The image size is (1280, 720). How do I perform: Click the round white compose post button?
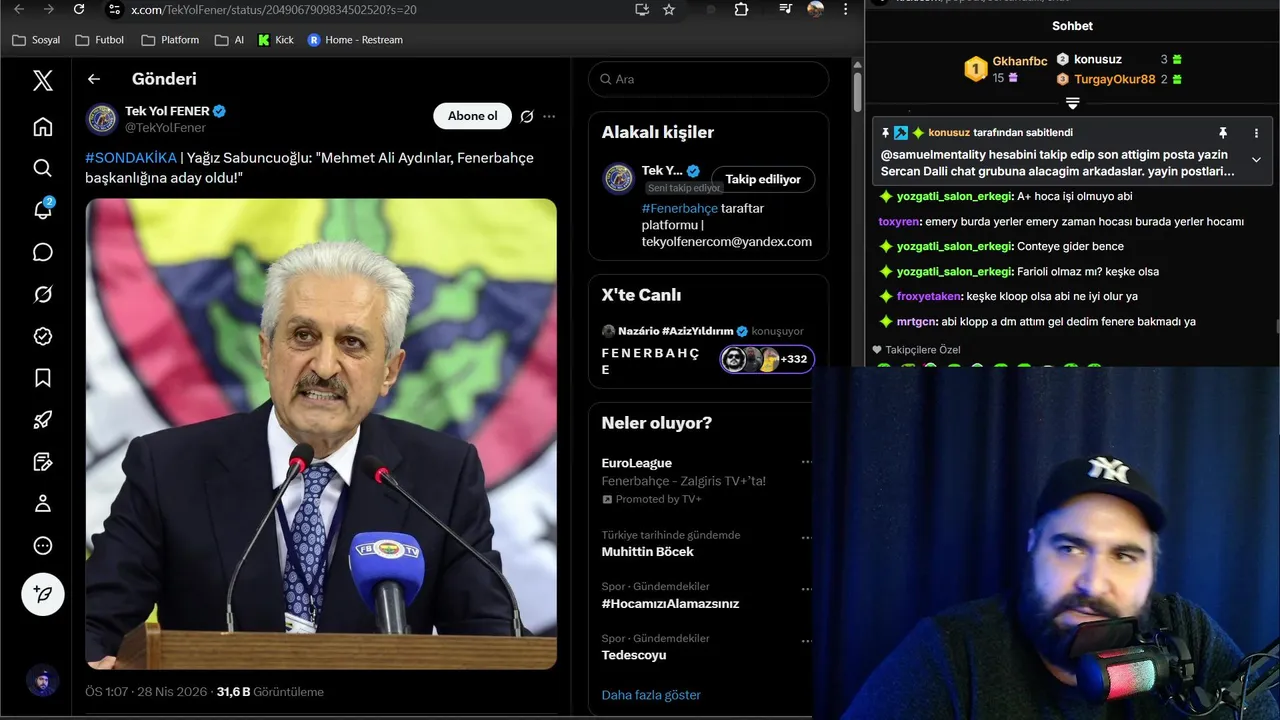(43, 594)
